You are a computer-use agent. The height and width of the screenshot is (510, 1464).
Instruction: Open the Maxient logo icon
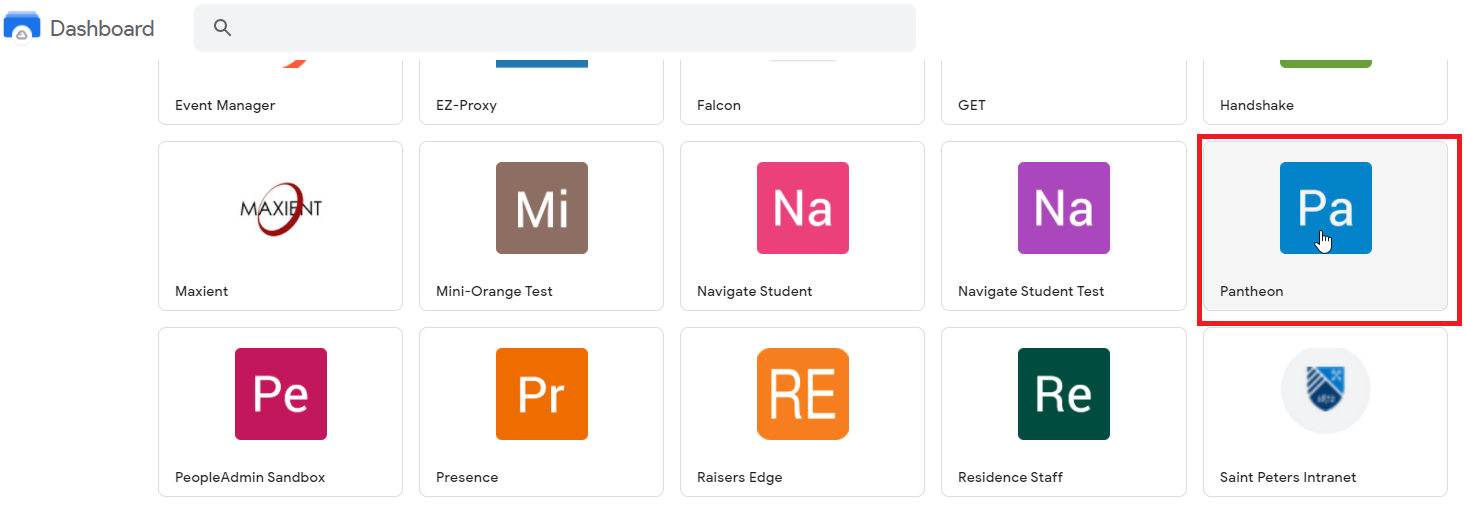point(281,208)
